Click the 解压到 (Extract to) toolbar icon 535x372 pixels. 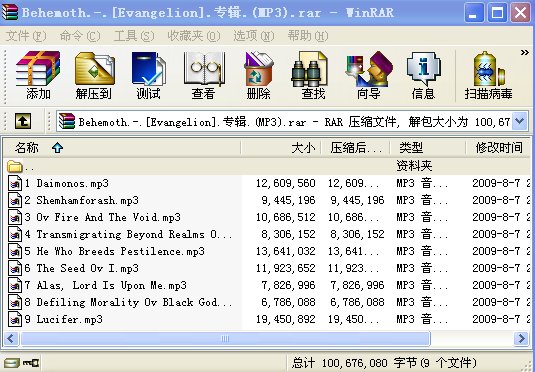click(95, 69)
